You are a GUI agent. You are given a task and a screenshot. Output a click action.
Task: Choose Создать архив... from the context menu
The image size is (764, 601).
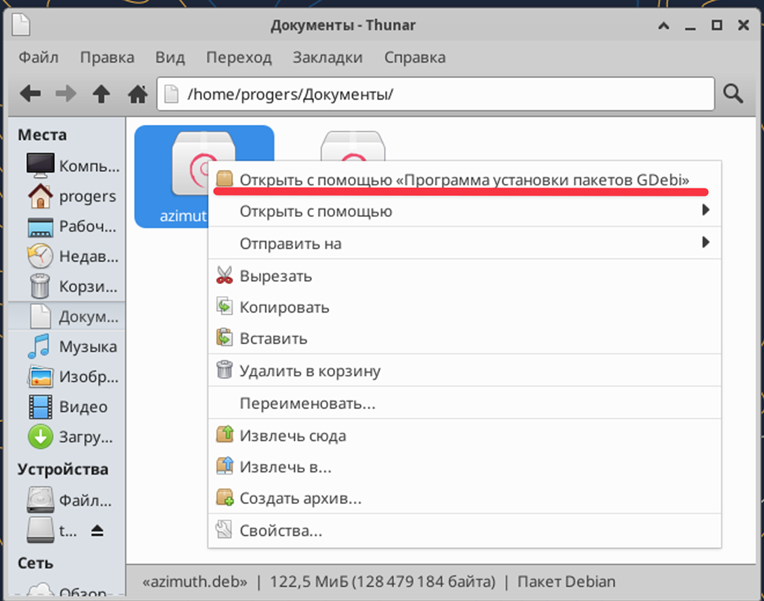(464, 498)
